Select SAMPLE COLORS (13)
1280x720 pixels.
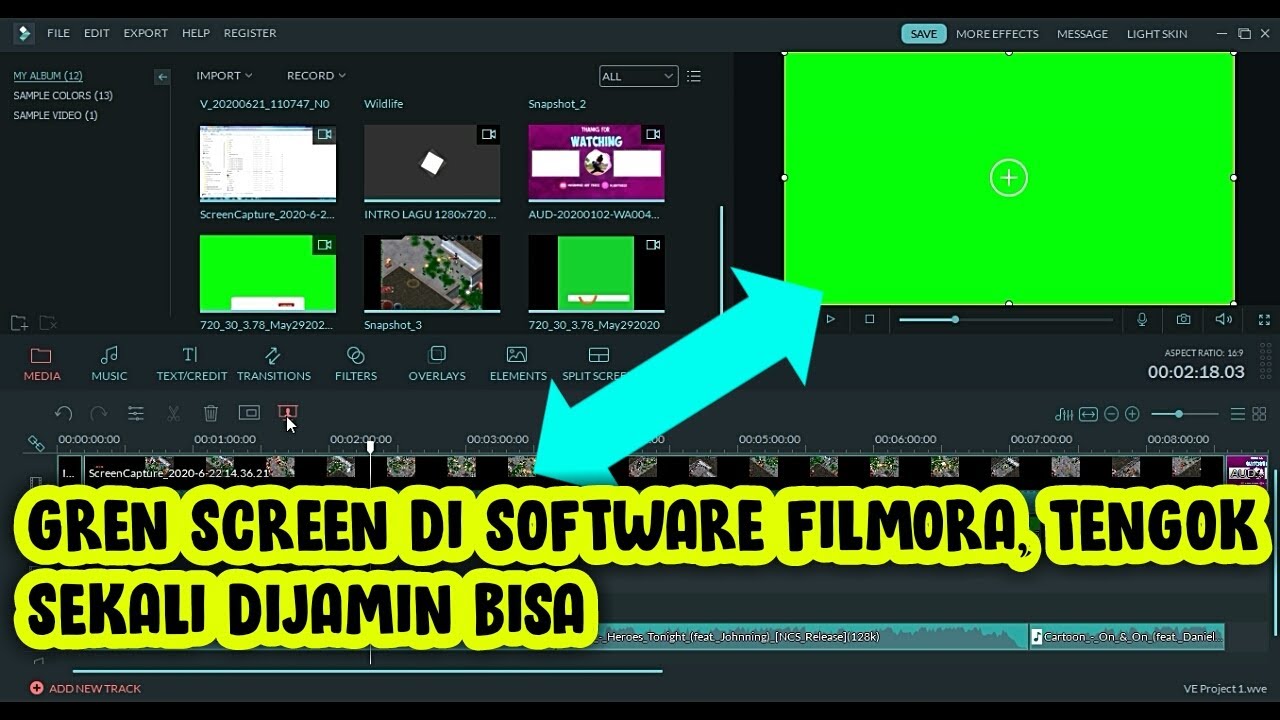coord(63,96)
